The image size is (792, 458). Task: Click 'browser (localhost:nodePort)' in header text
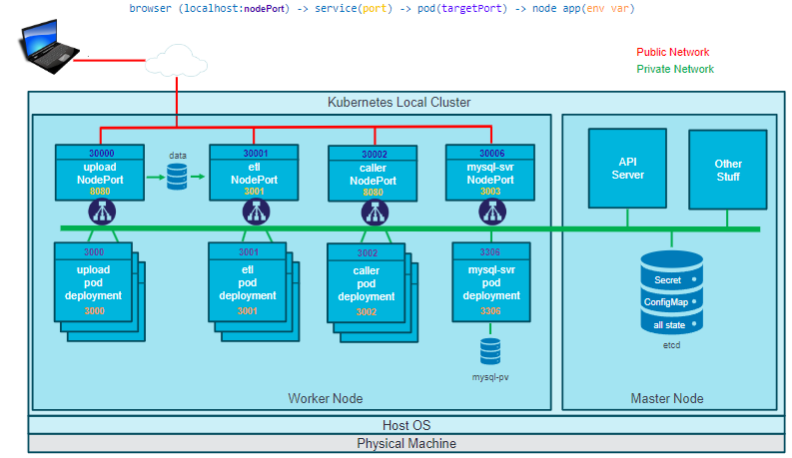[209, 9]
